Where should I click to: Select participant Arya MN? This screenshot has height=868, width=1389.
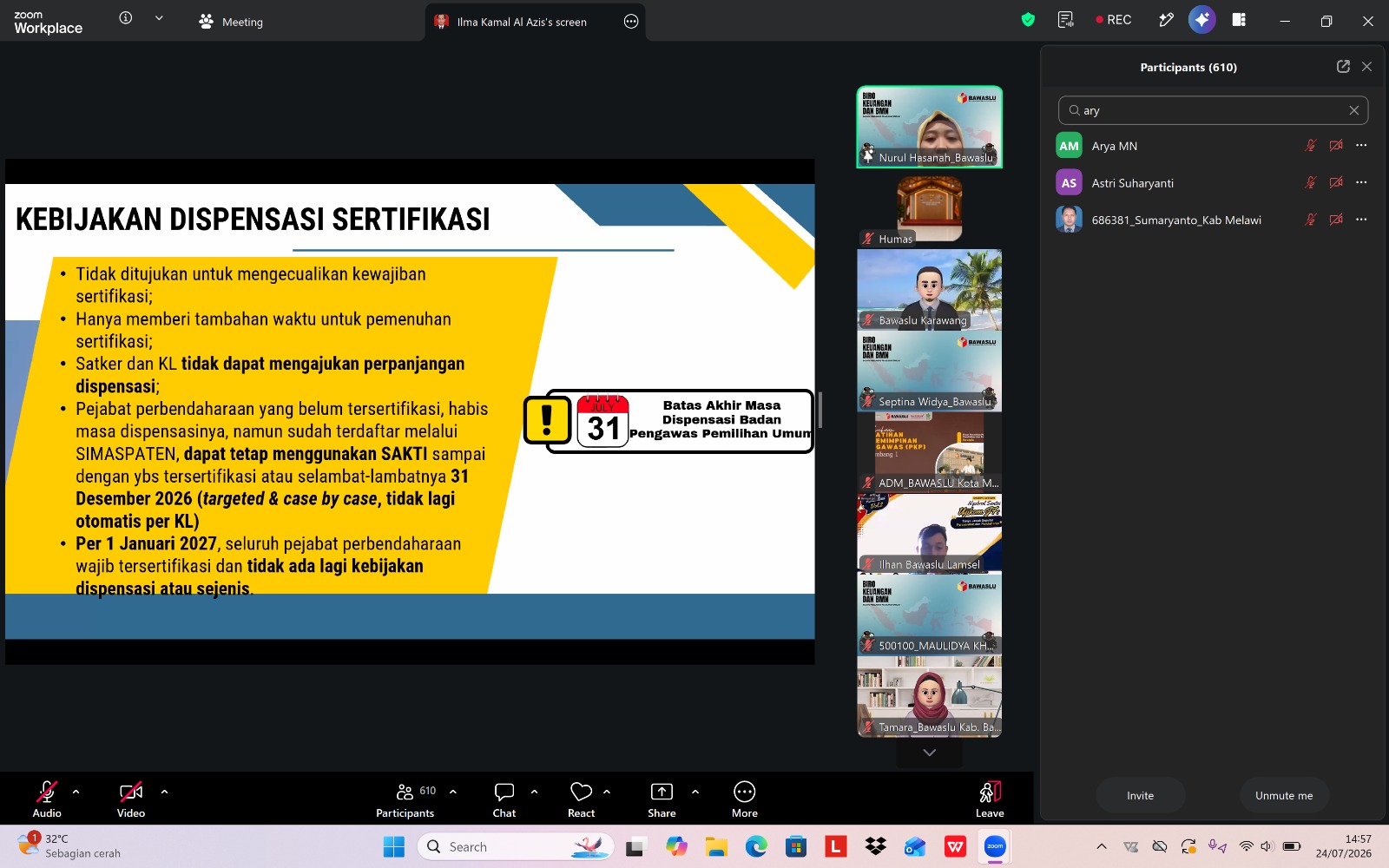1213,146
